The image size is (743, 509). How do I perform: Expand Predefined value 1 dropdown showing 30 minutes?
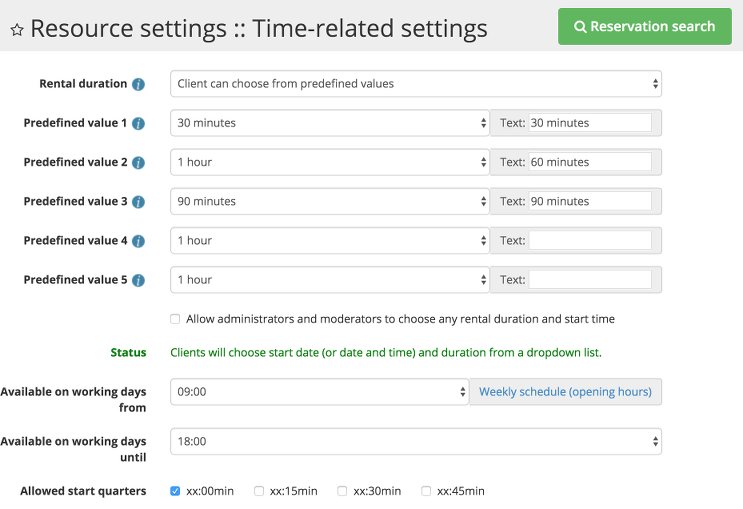(x=329, y=123)
